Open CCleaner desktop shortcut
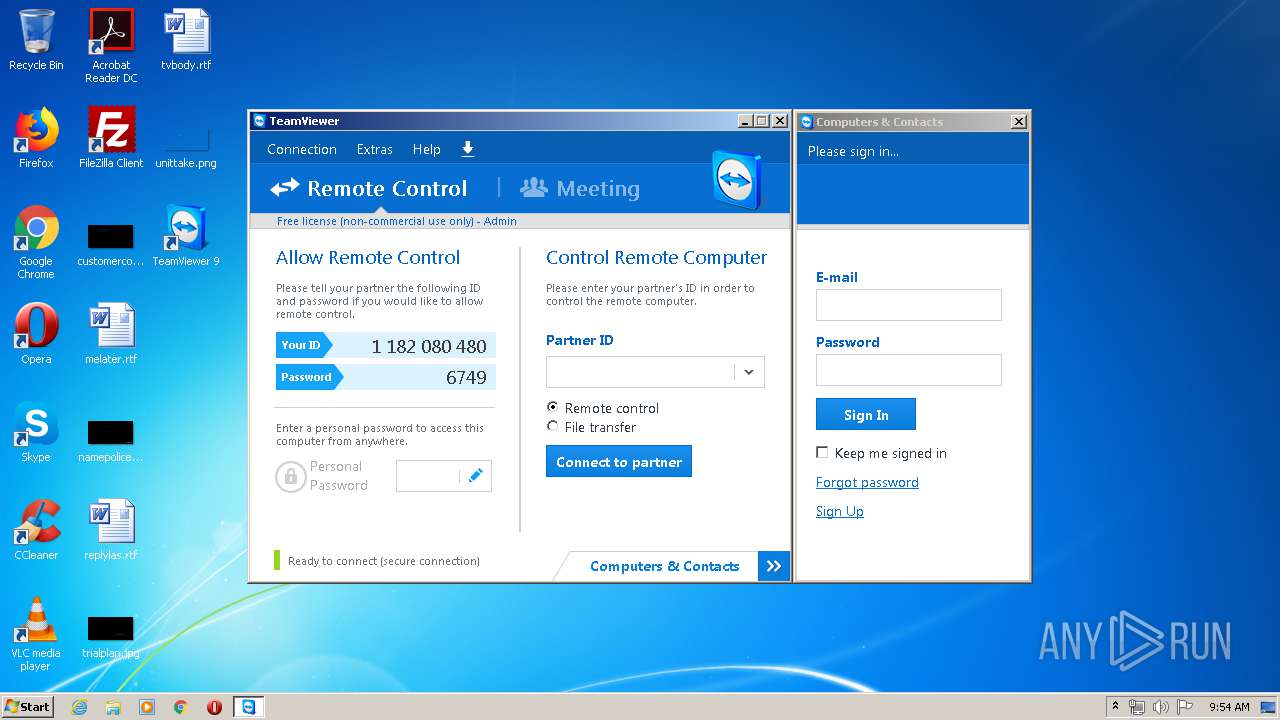This screenshot has height=720, width=1280. point(36,530)
